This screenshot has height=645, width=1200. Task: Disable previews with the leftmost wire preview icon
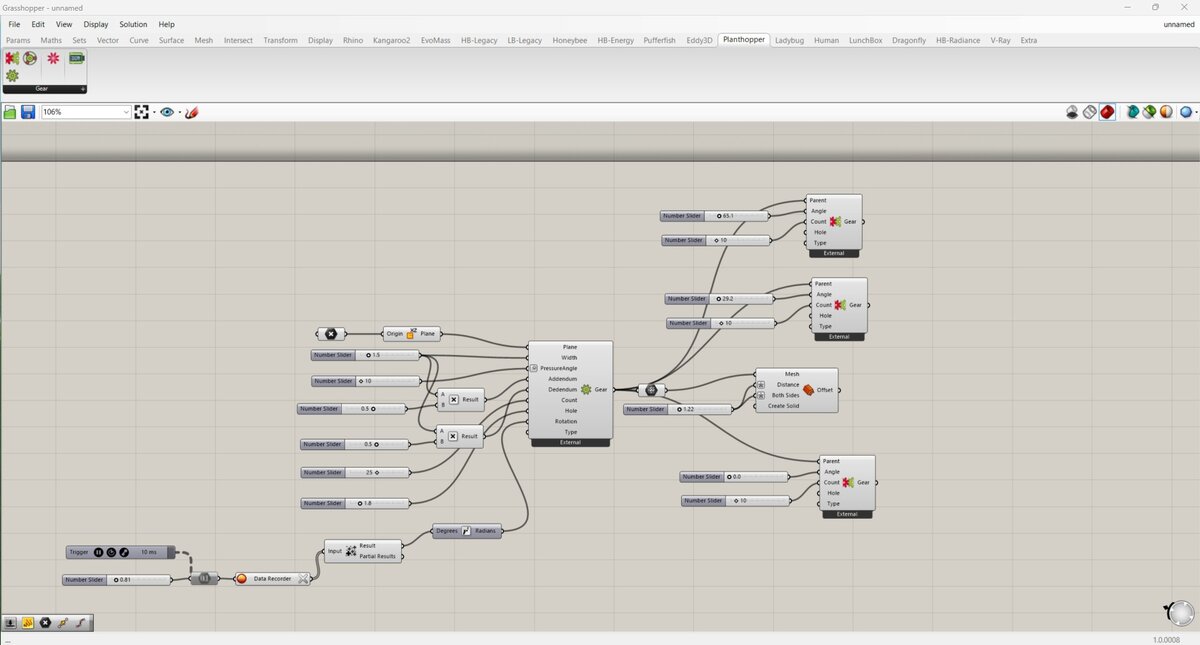[x=1072, y=112]
